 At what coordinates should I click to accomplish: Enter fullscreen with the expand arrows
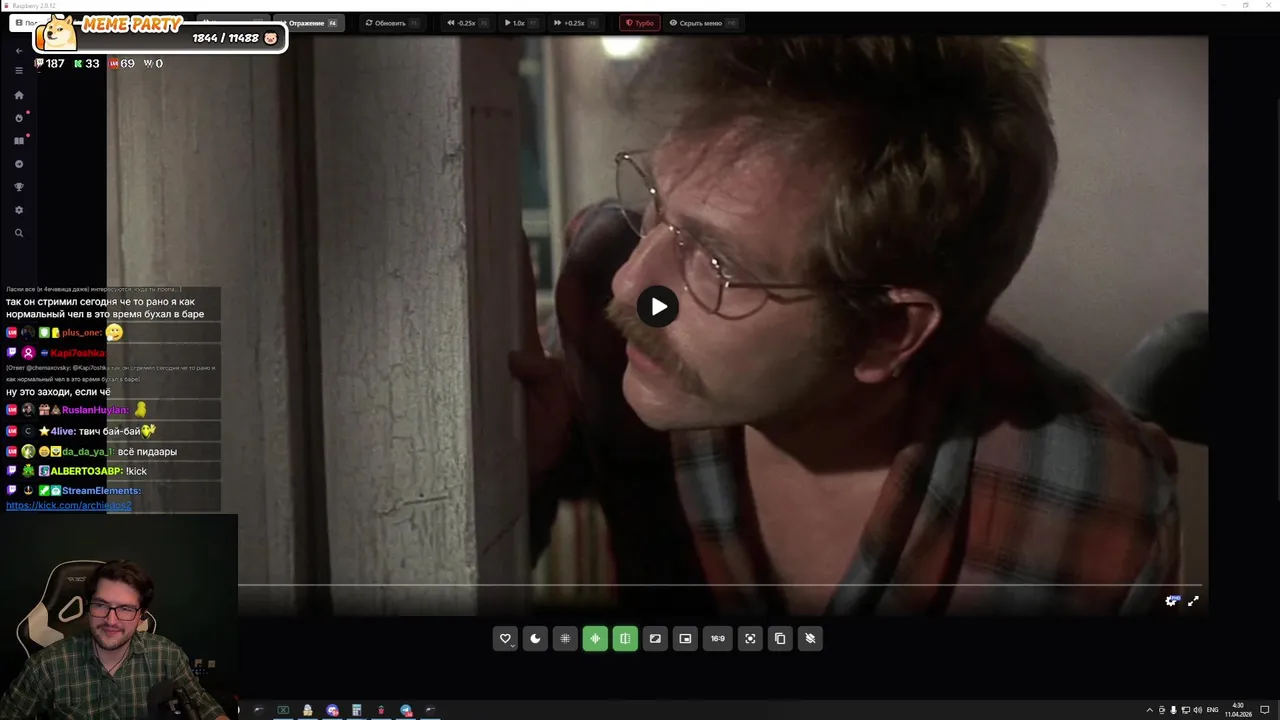point(1193,601)
